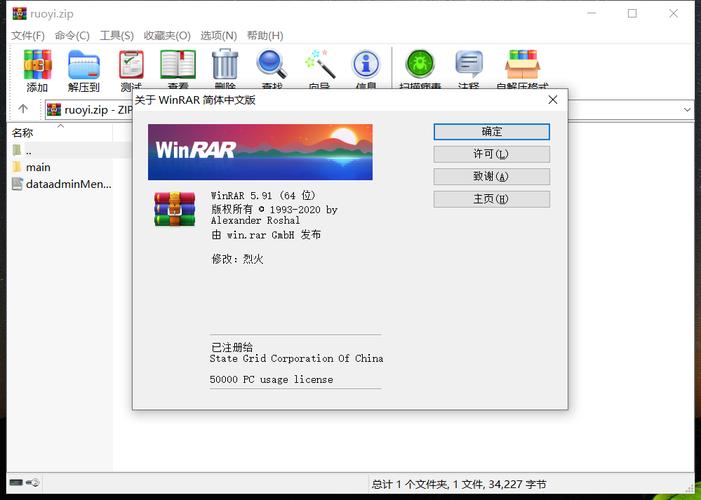Open the 工具(S) menu
701x500 pixels.
click(117, 35)
